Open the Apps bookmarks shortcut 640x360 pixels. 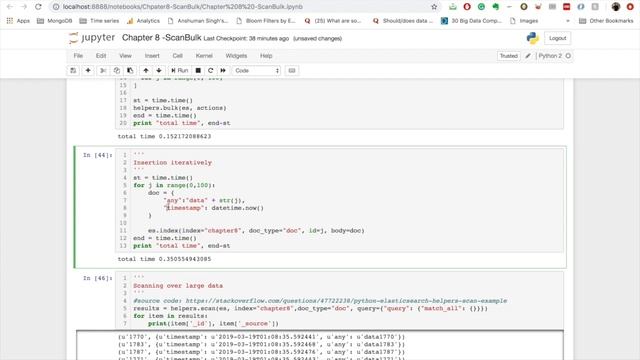[x=18, y=21]
